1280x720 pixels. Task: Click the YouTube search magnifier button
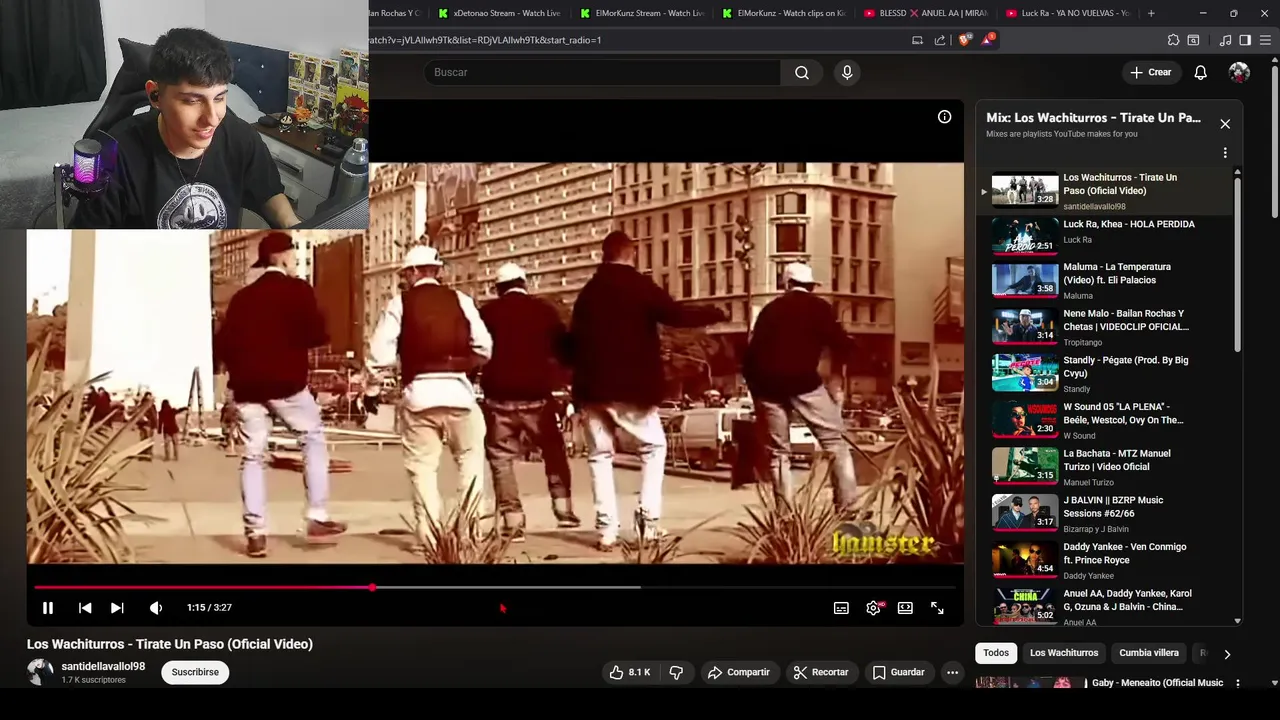tap(802, 72)
